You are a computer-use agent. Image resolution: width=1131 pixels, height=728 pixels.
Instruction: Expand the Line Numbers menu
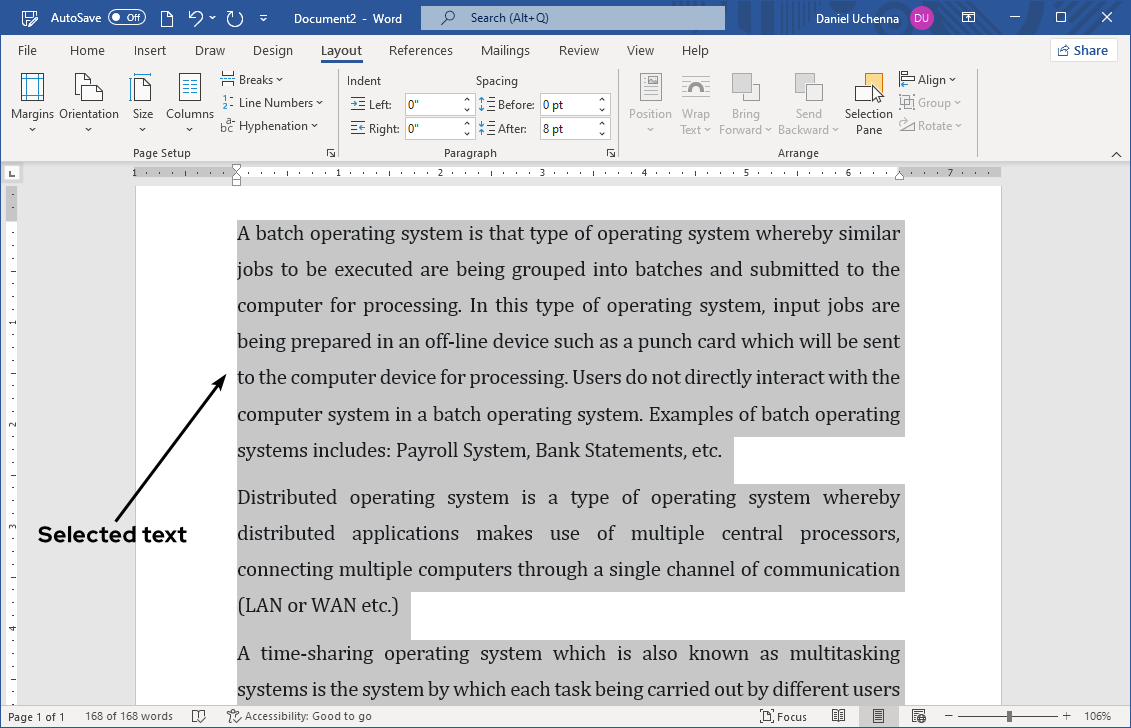(x=274, y=102)
